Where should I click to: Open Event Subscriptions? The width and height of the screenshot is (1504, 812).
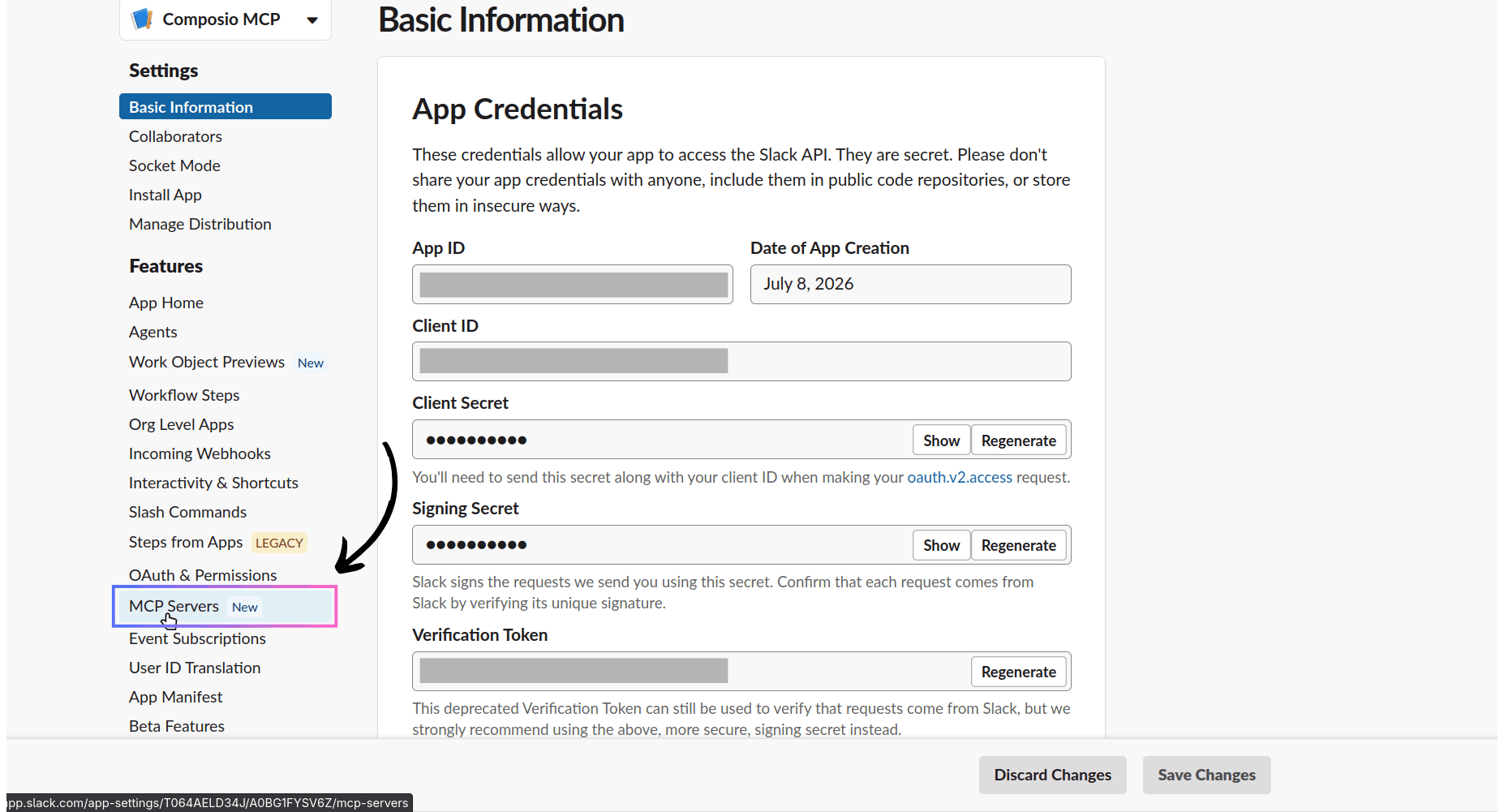pos(197,638)
